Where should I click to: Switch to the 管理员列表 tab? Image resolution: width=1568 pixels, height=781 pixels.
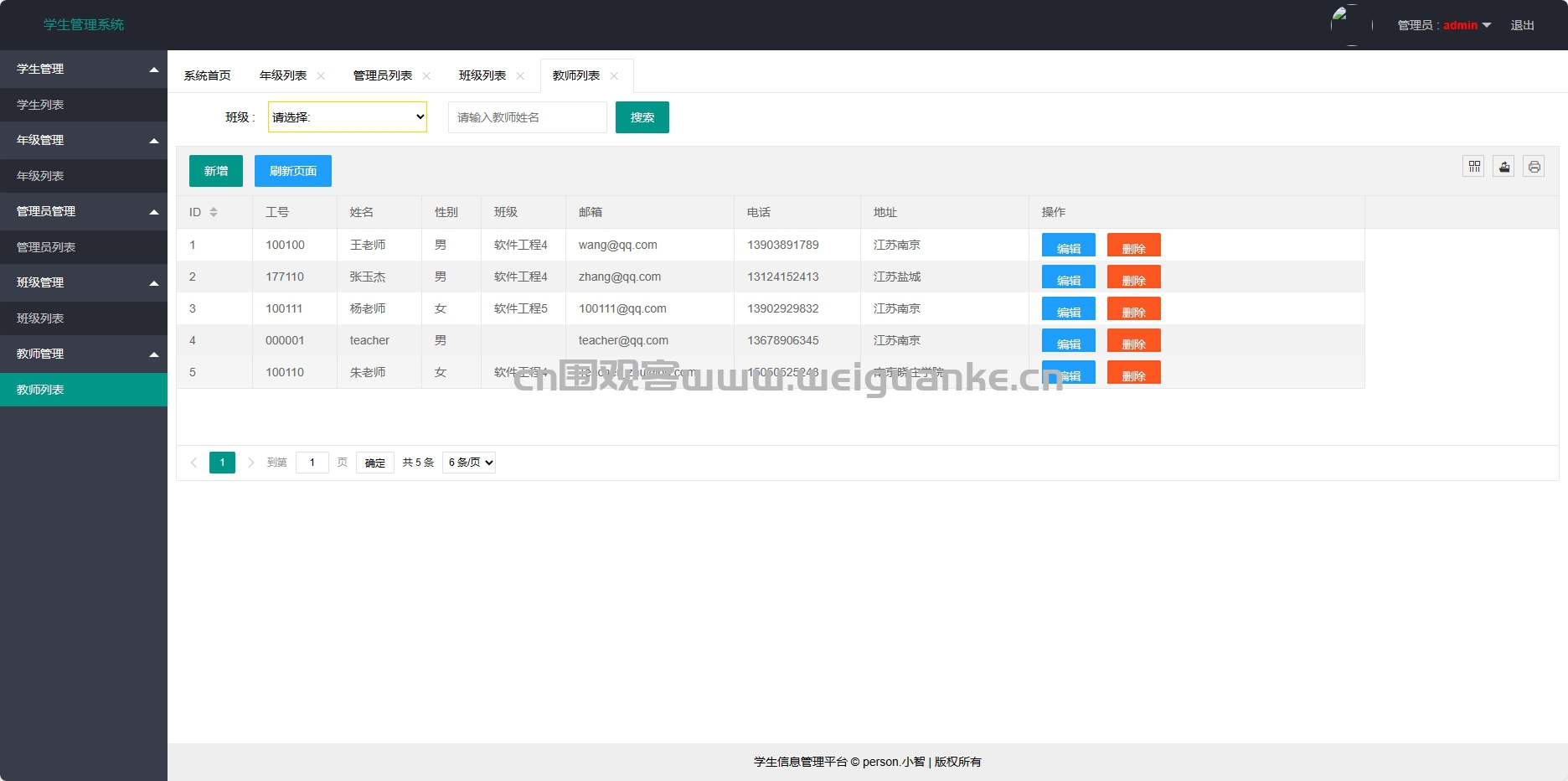tap(383, 75)
